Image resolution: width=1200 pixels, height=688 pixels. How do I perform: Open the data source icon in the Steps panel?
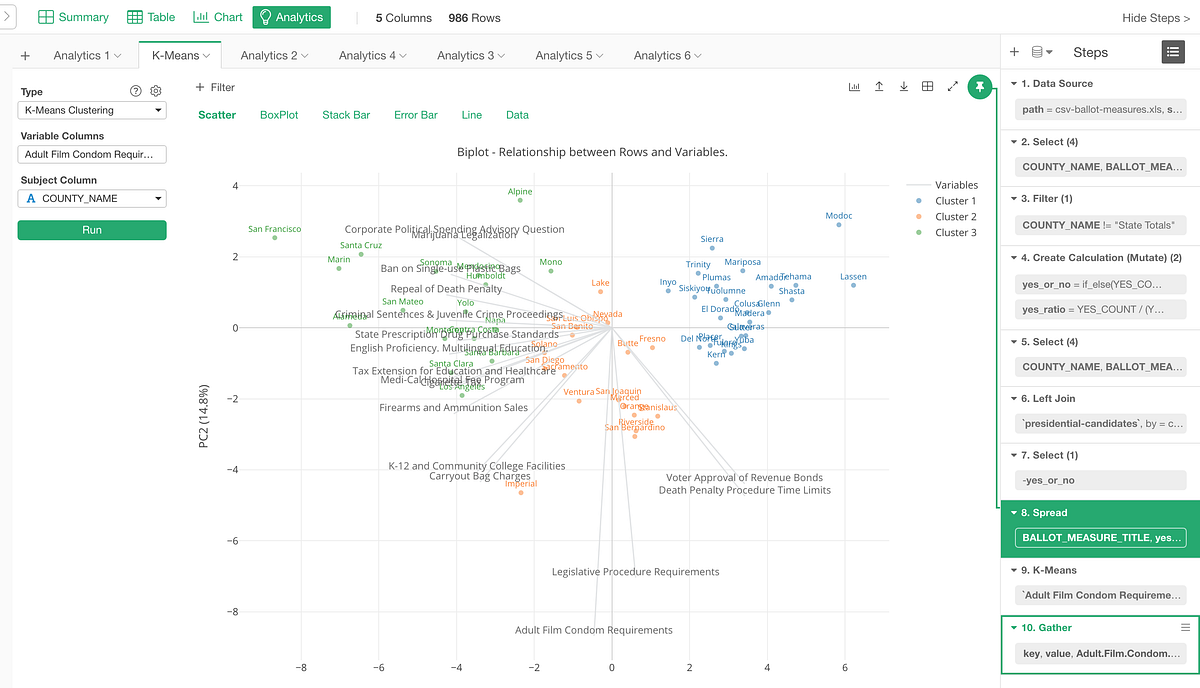1038,52
